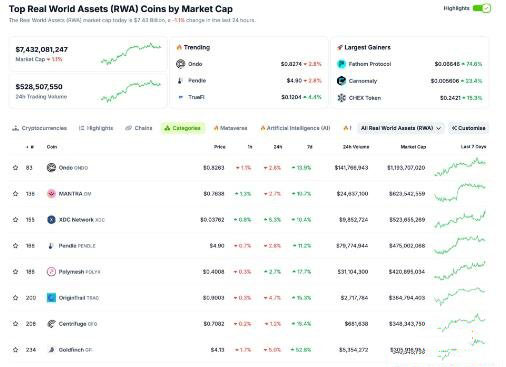Click the XDC Network logo icon

[x=51, y=220]
